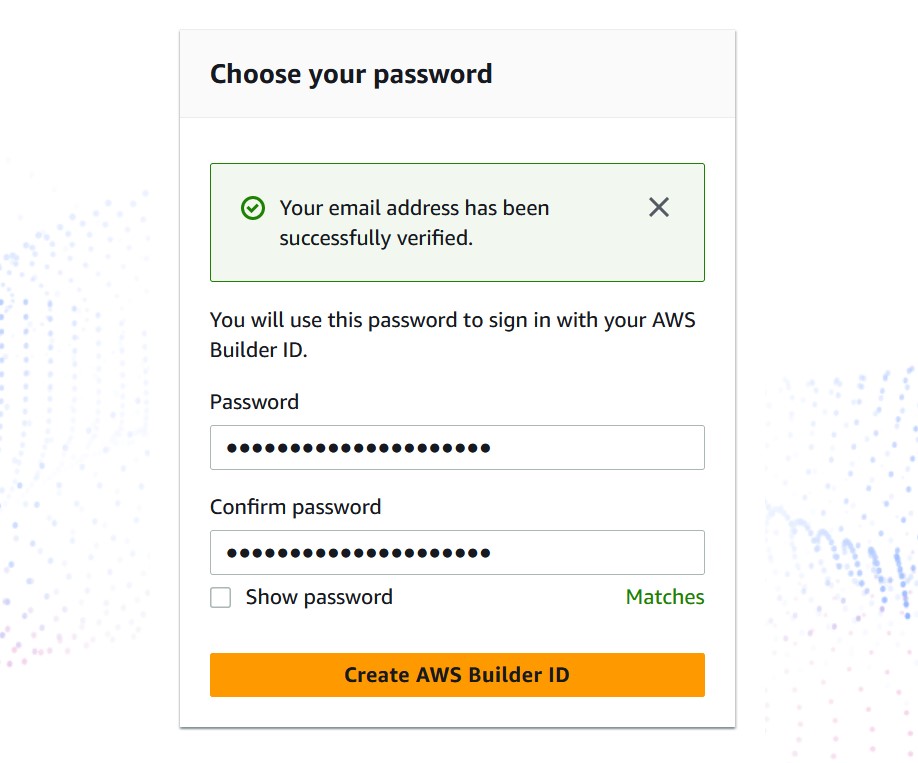
Task: Click the Password field label
Action: (x=255, y=402)
